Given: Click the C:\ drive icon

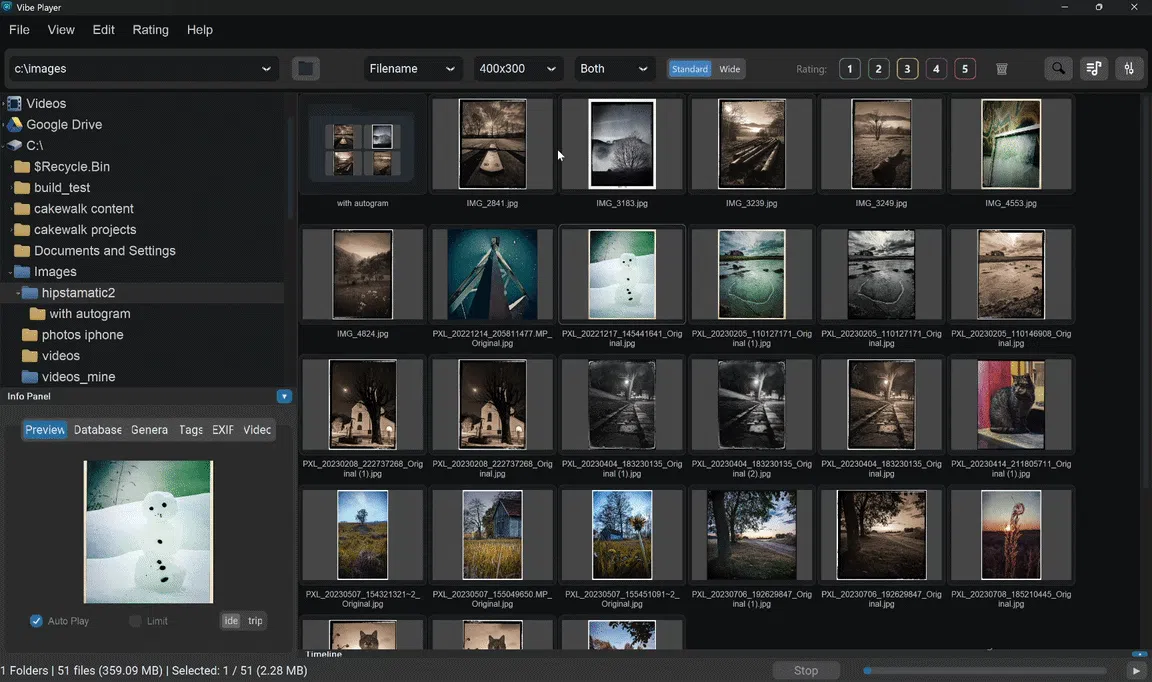Looking at the screenshot, I should pyautogui.click(x=14, y=146).
